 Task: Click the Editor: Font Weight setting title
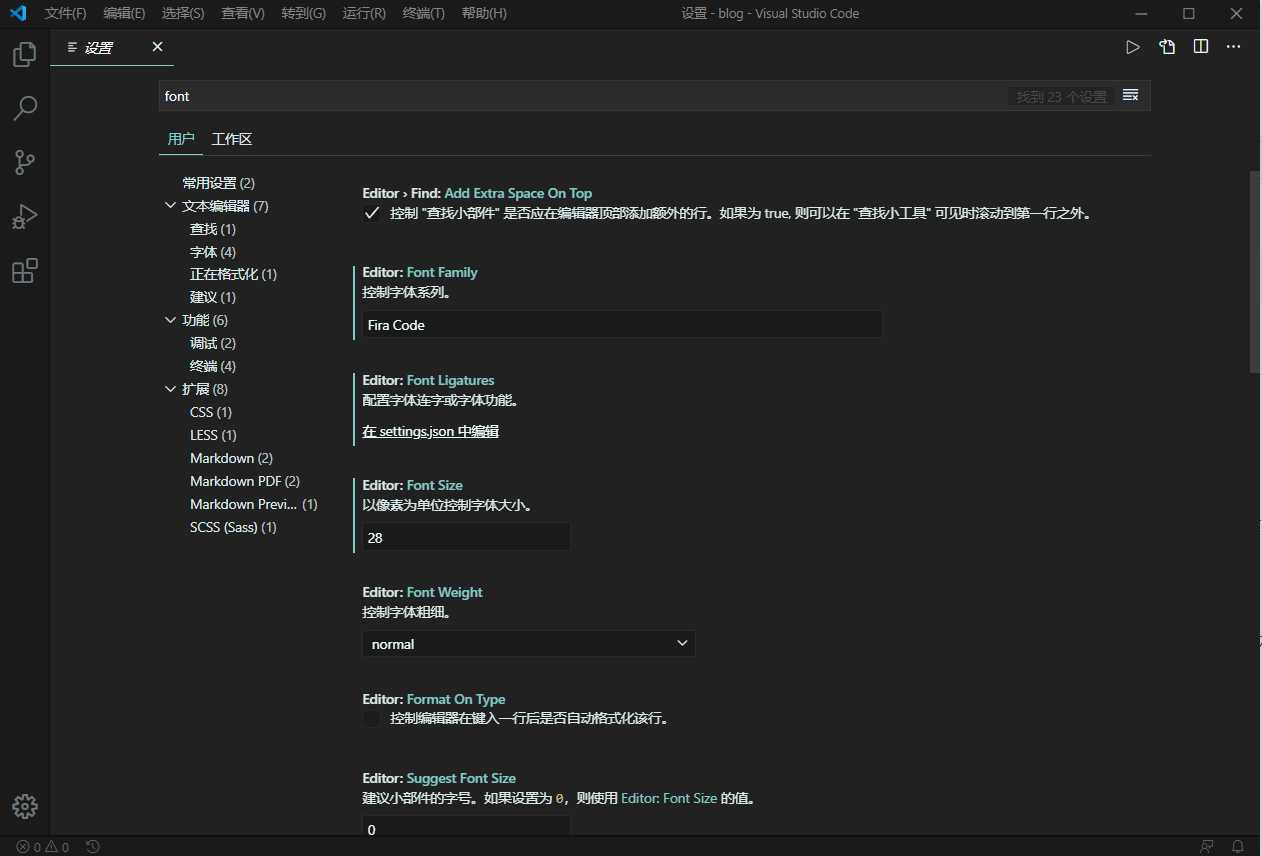tap(422, 592)
